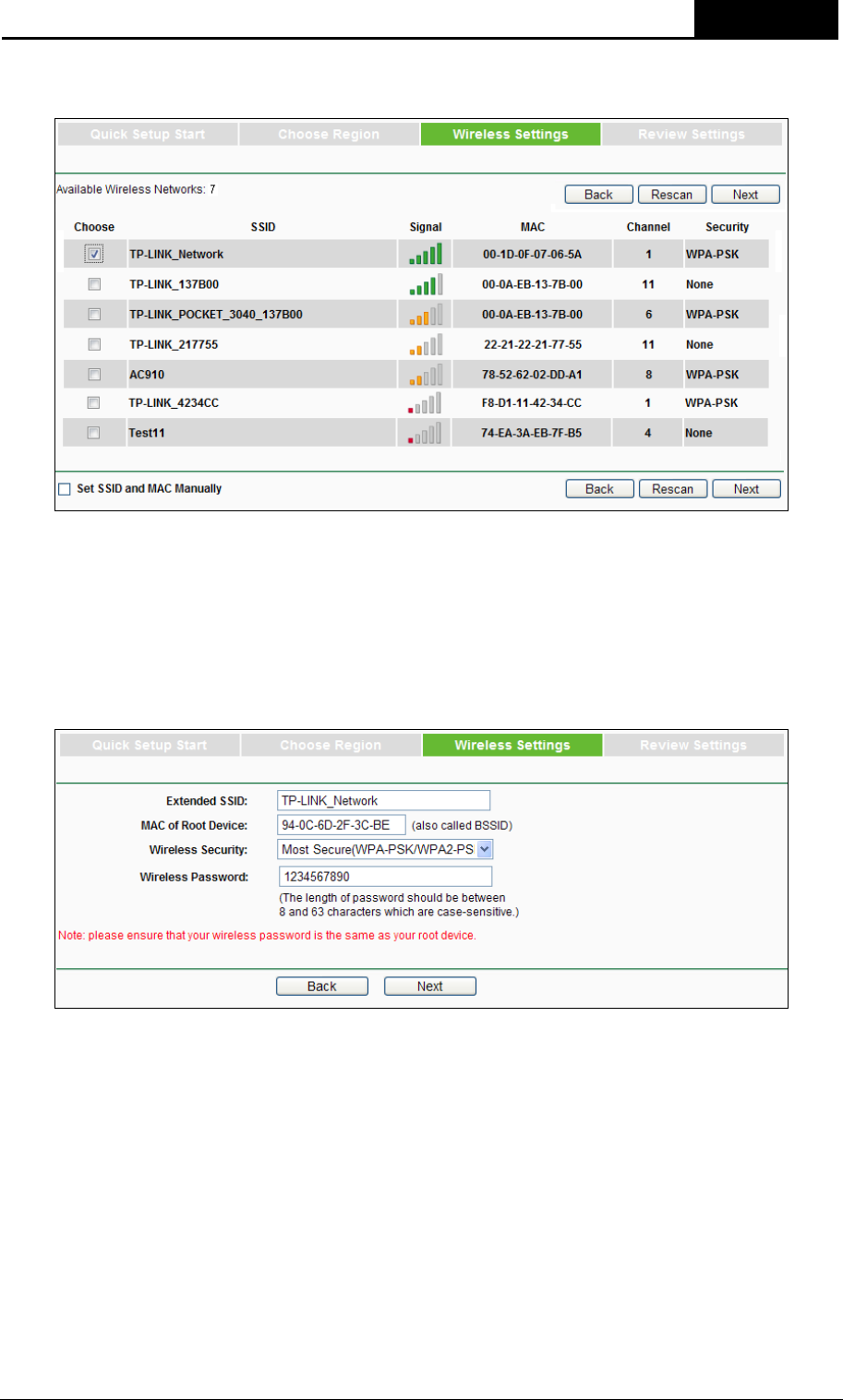Click SSID text TP-LINK_Network in list
This screenshot has width=843, height=1400.
(176, 255)
